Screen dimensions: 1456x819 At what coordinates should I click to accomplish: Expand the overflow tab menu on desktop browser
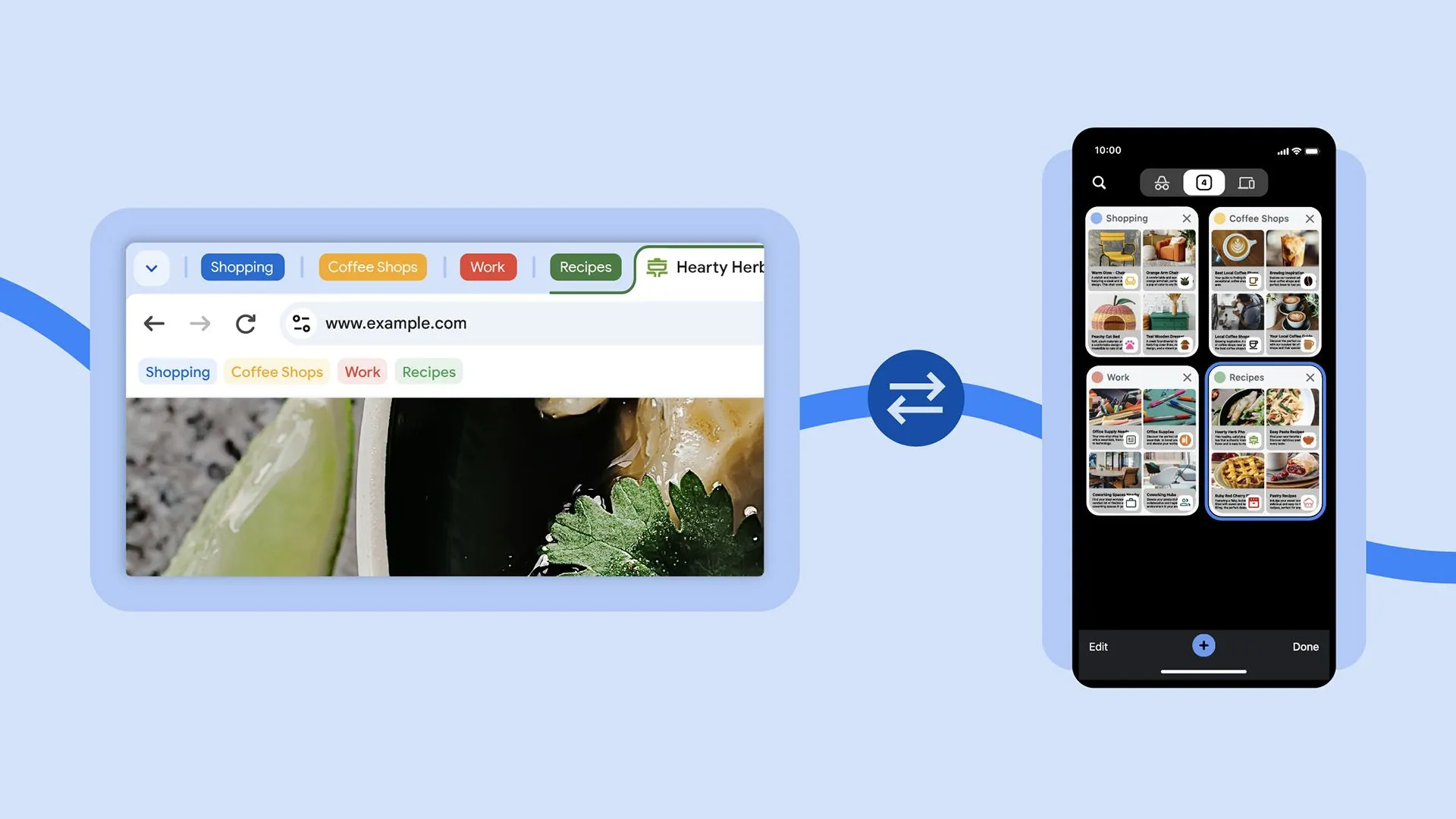point(150,267)
